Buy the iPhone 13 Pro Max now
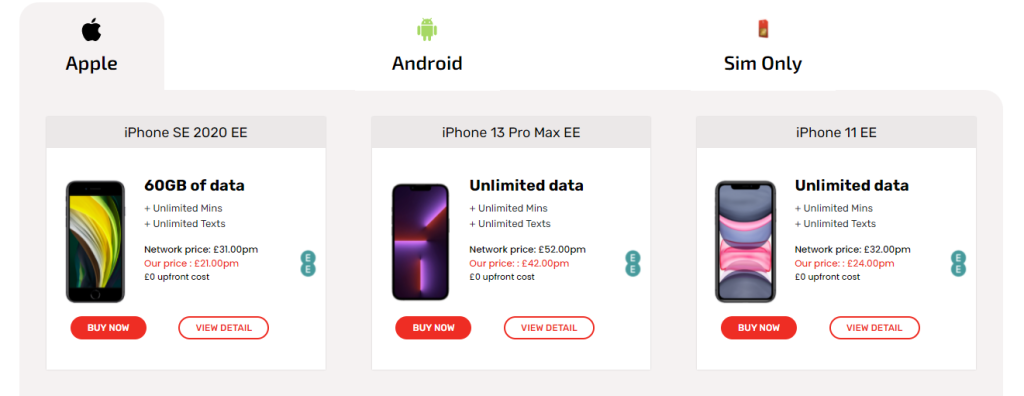This screenshot has height=396, width=1024. pyautogui.click(x=434, y=328)
